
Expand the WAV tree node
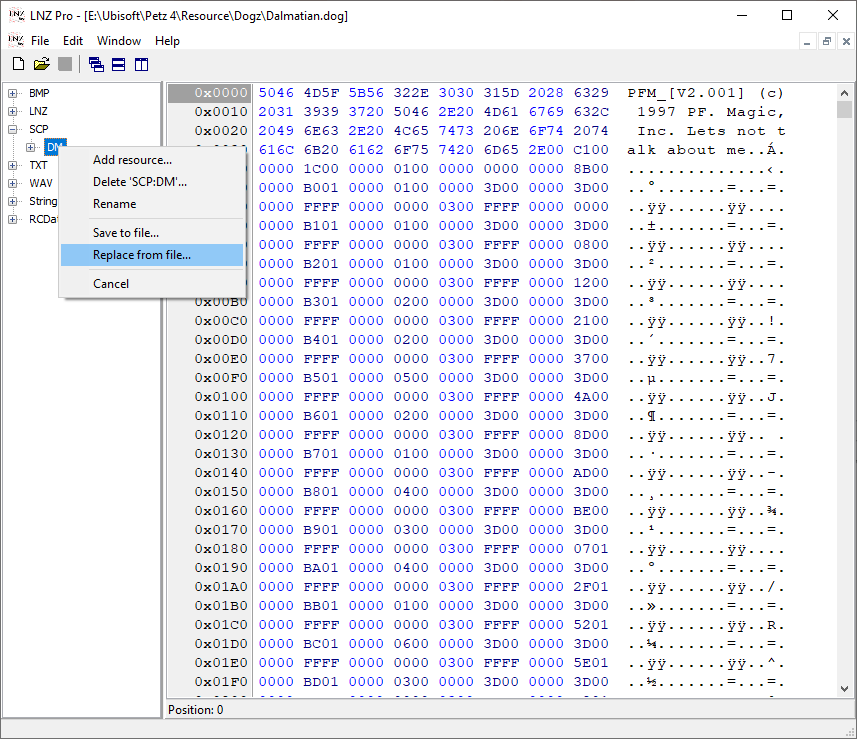pos(13,183)
